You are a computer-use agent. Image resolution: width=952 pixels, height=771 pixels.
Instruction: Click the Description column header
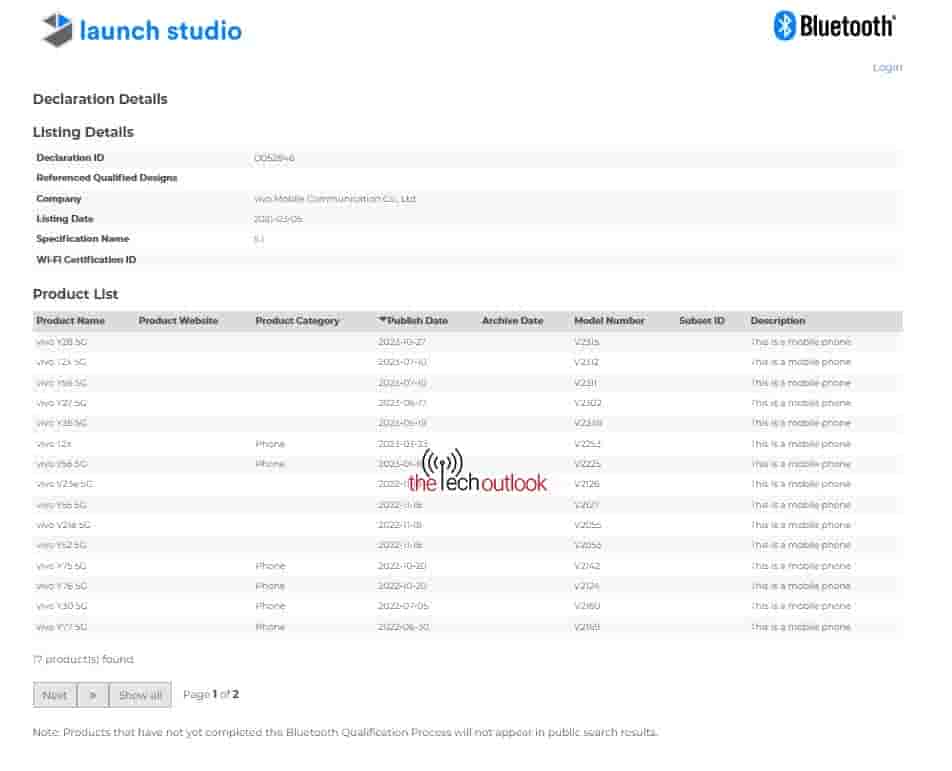pyautogui.click(x=777, y=320)
